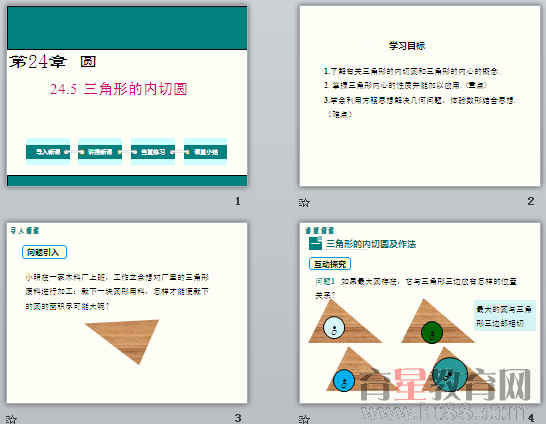Viewport: 546px width, 424px height.
Task: Click the 问题引入 label on slide 3
Action: (x=44, y=252)
